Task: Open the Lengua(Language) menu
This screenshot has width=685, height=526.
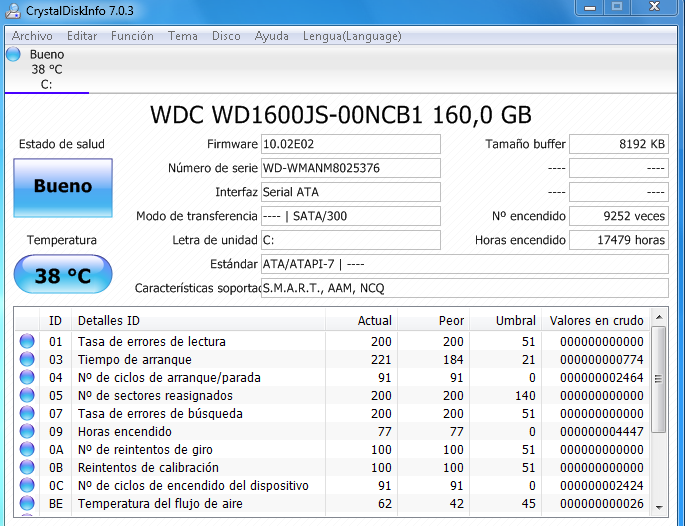Action: coord(352,36)
